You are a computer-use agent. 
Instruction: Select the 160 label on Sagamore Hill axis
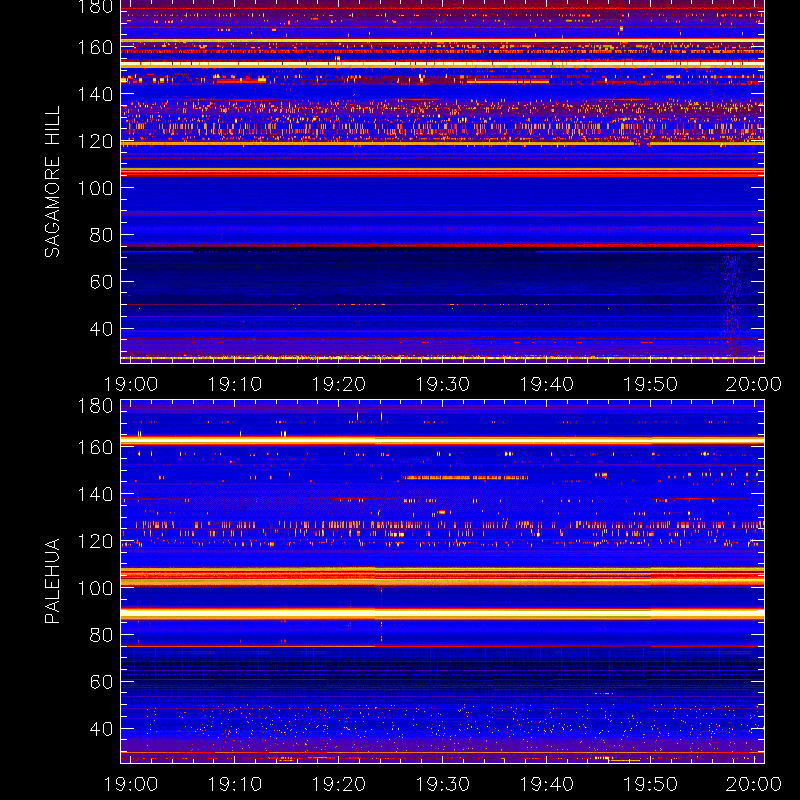tap(95, 47)
